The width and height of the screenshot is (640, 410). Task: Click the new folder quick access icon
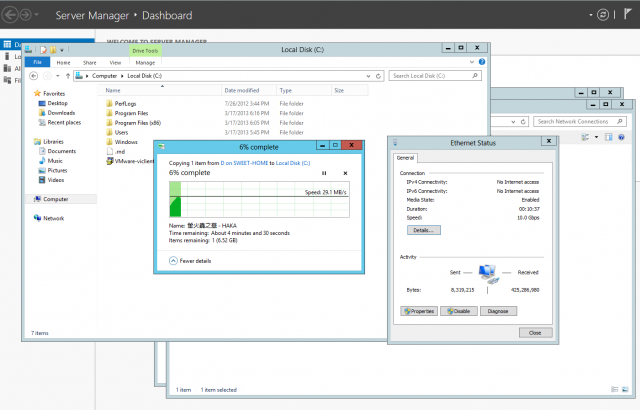click(53, 50)
